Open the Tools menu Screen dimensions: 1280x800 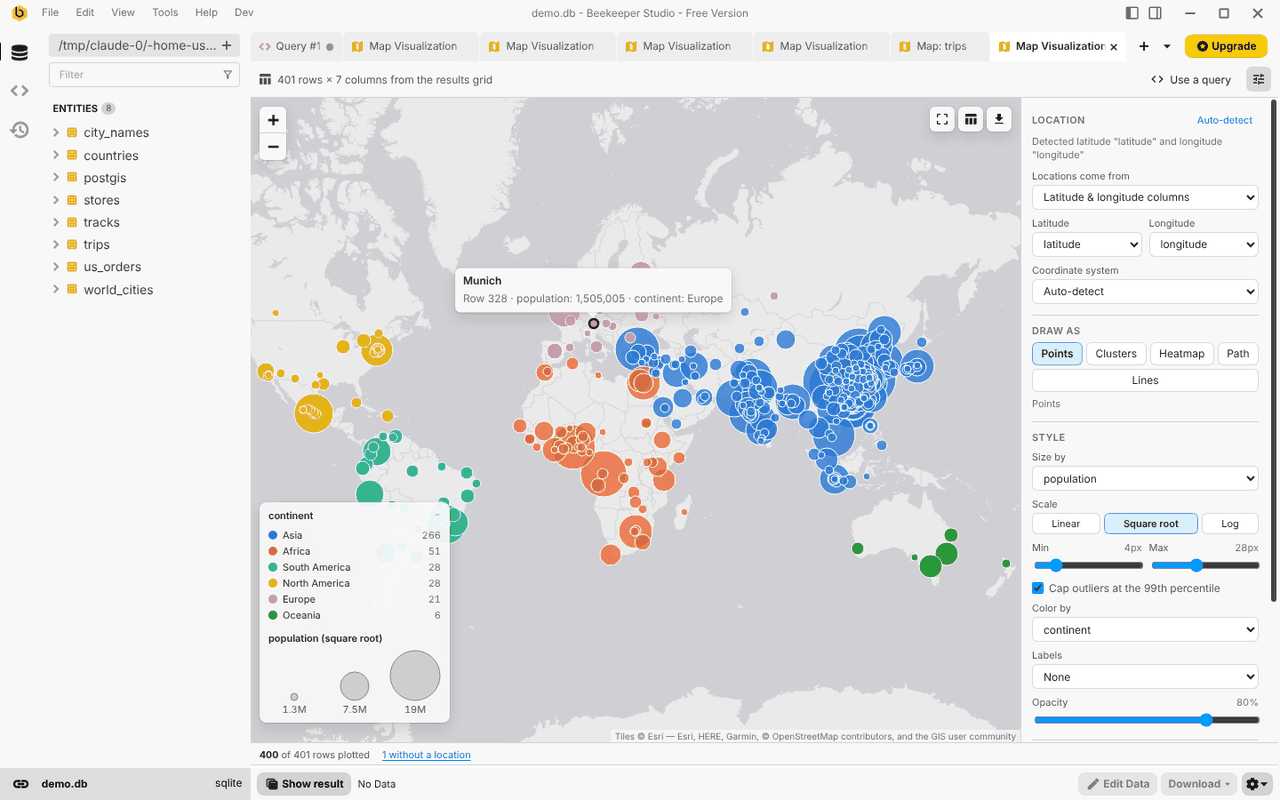coord(165,13)
